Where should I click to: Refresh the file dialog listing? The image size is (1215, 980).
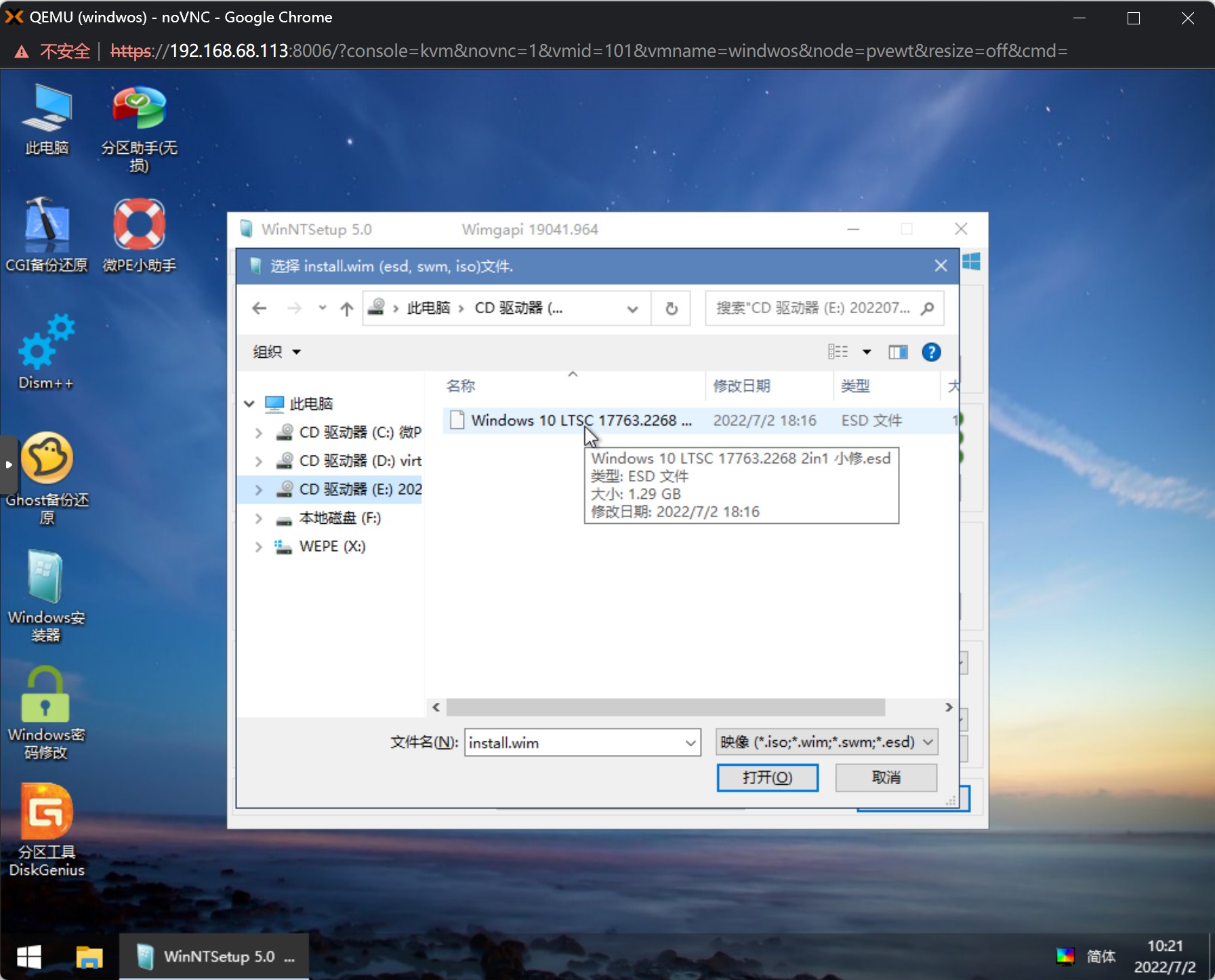671,308
